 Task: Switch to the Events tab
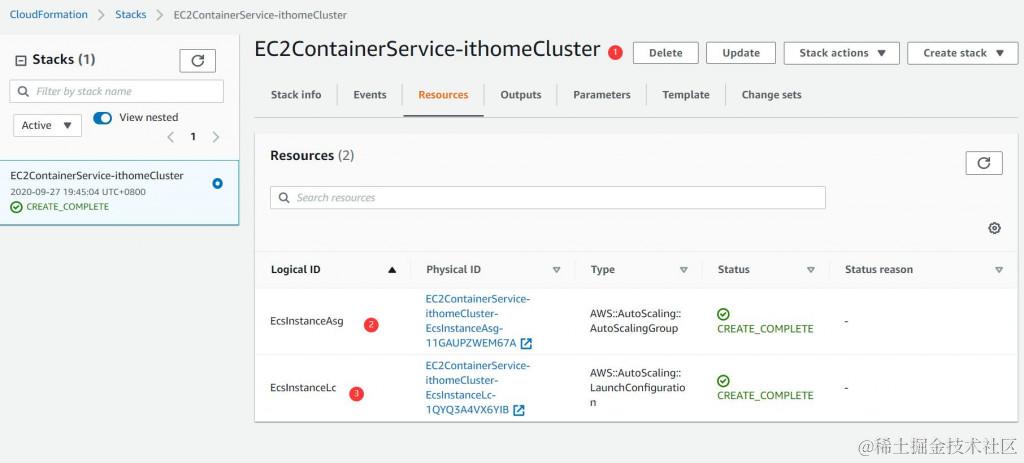tap(370, 95)
